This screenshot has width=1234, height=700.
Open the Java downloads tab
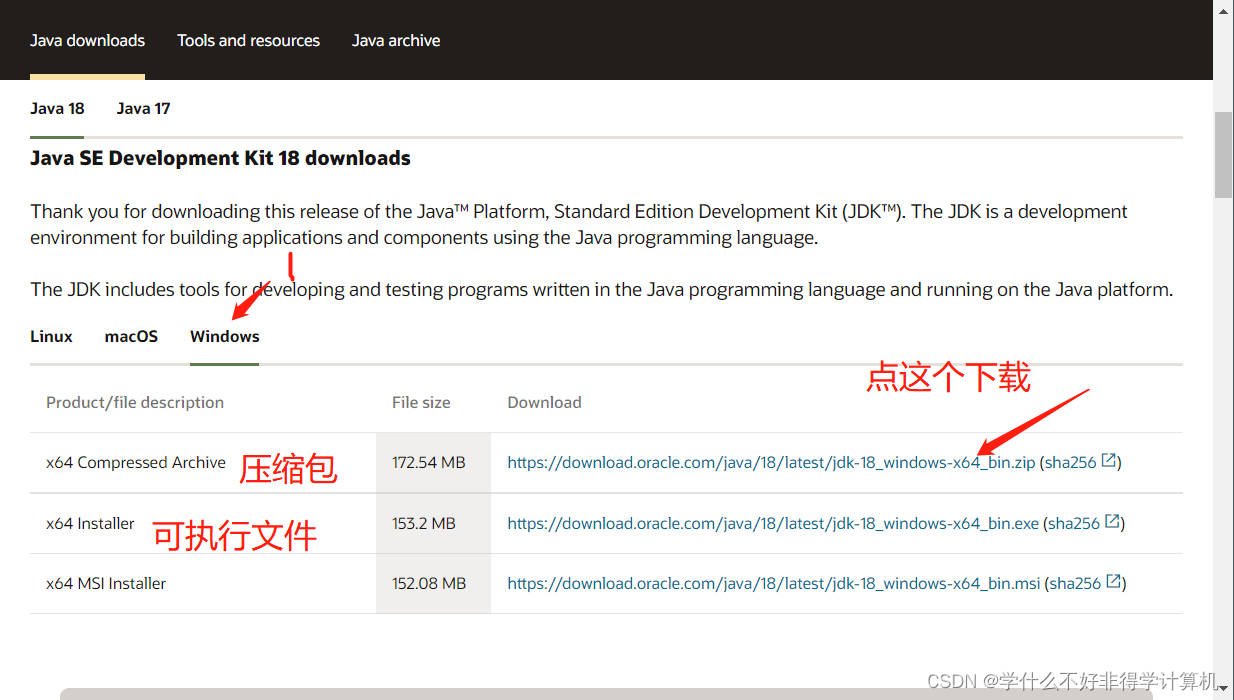[x=87, y=41]
